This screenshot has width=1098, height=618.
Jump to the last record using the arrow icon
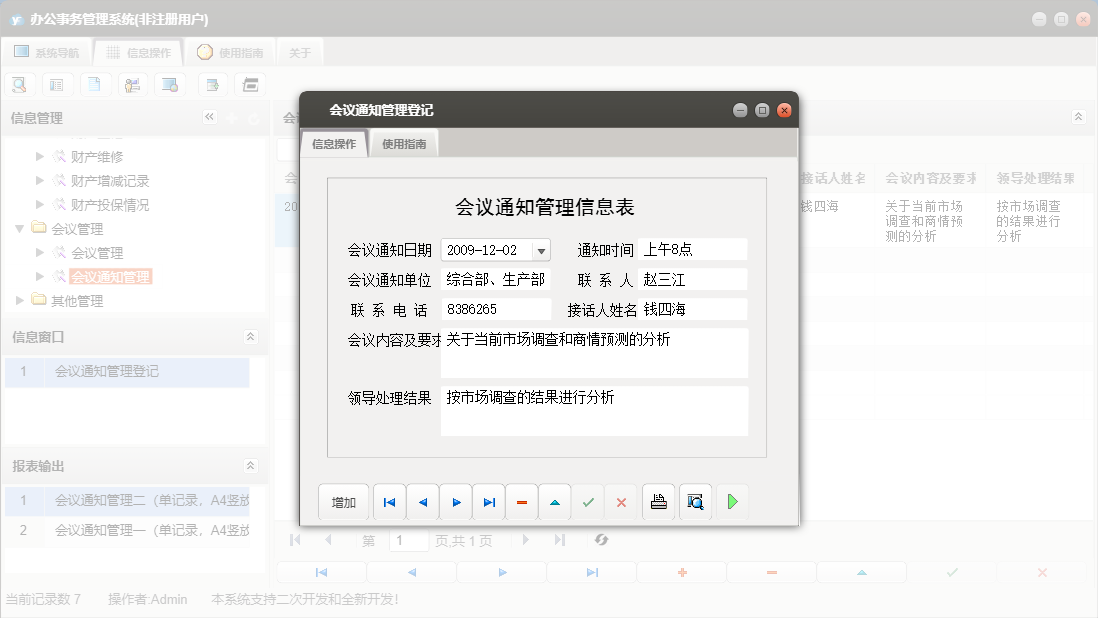click(x=488, y=502)
